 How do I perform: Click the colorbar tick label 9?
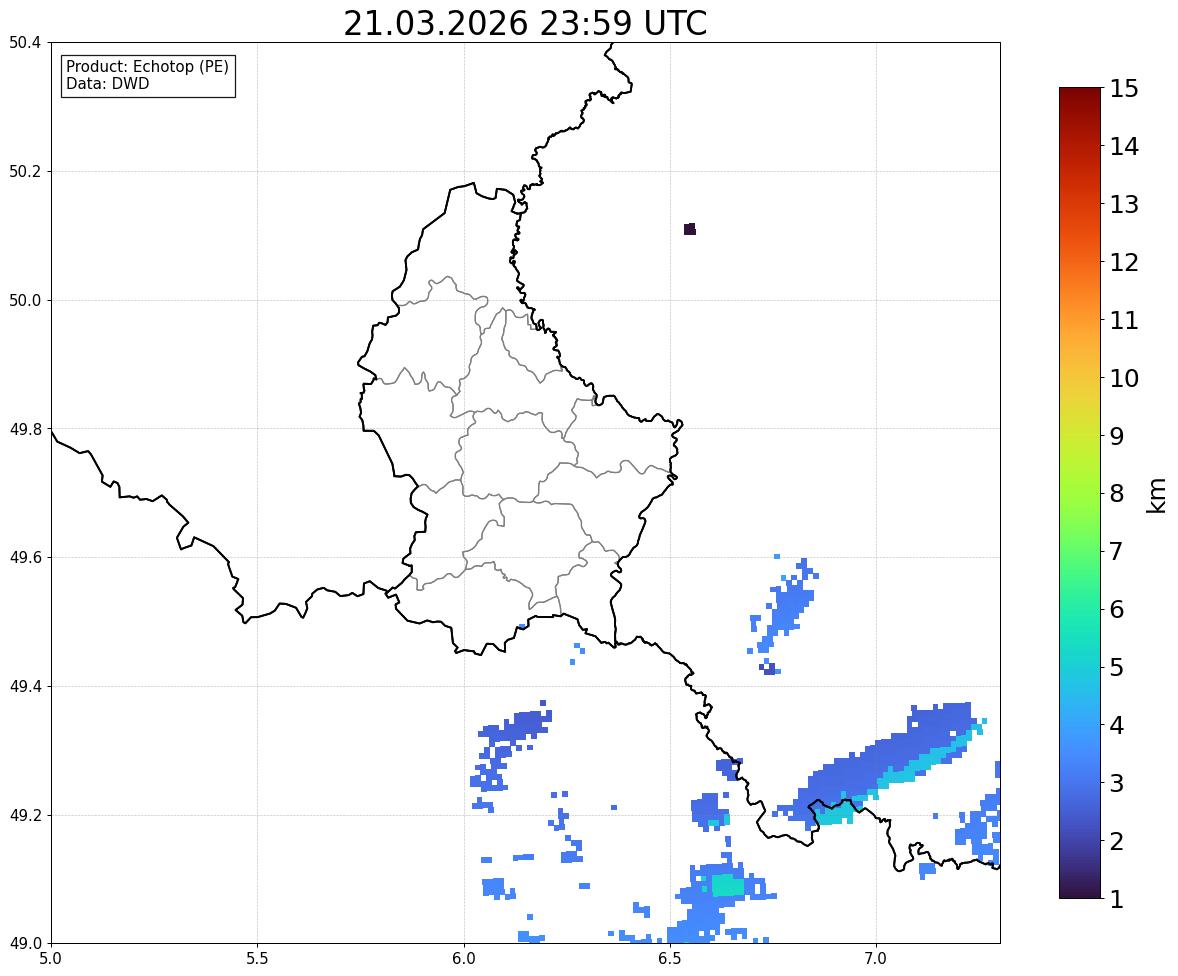[1117, 436]
